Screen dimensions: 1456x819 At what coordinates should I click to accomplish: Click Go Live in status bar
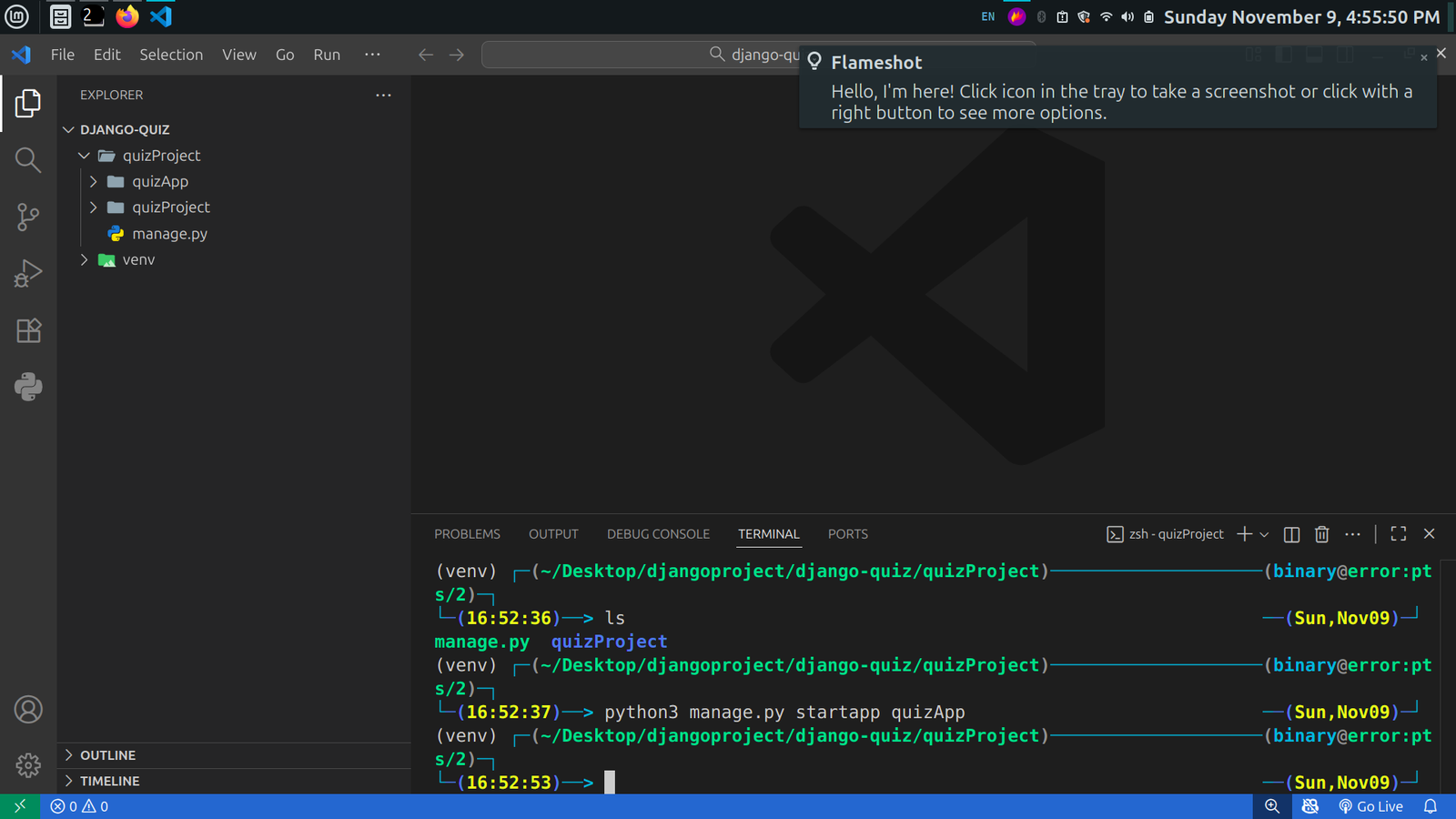(1370, 806)
